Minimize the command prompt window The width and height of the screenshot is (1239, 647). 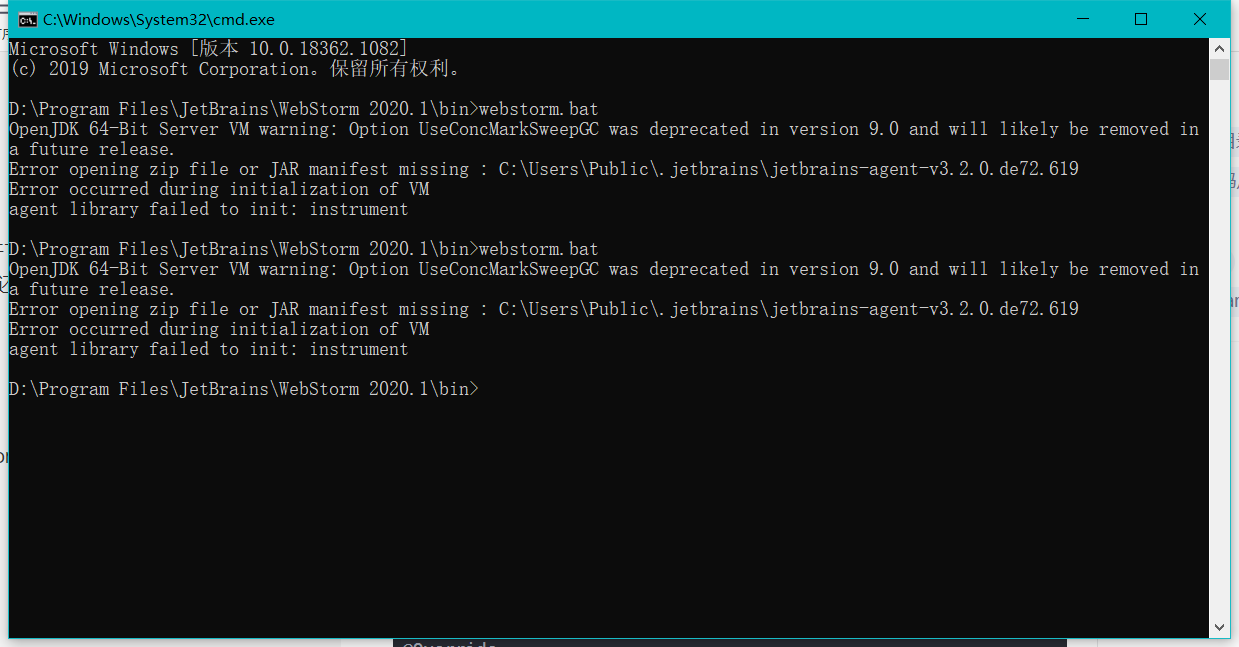pos(1083,19)
